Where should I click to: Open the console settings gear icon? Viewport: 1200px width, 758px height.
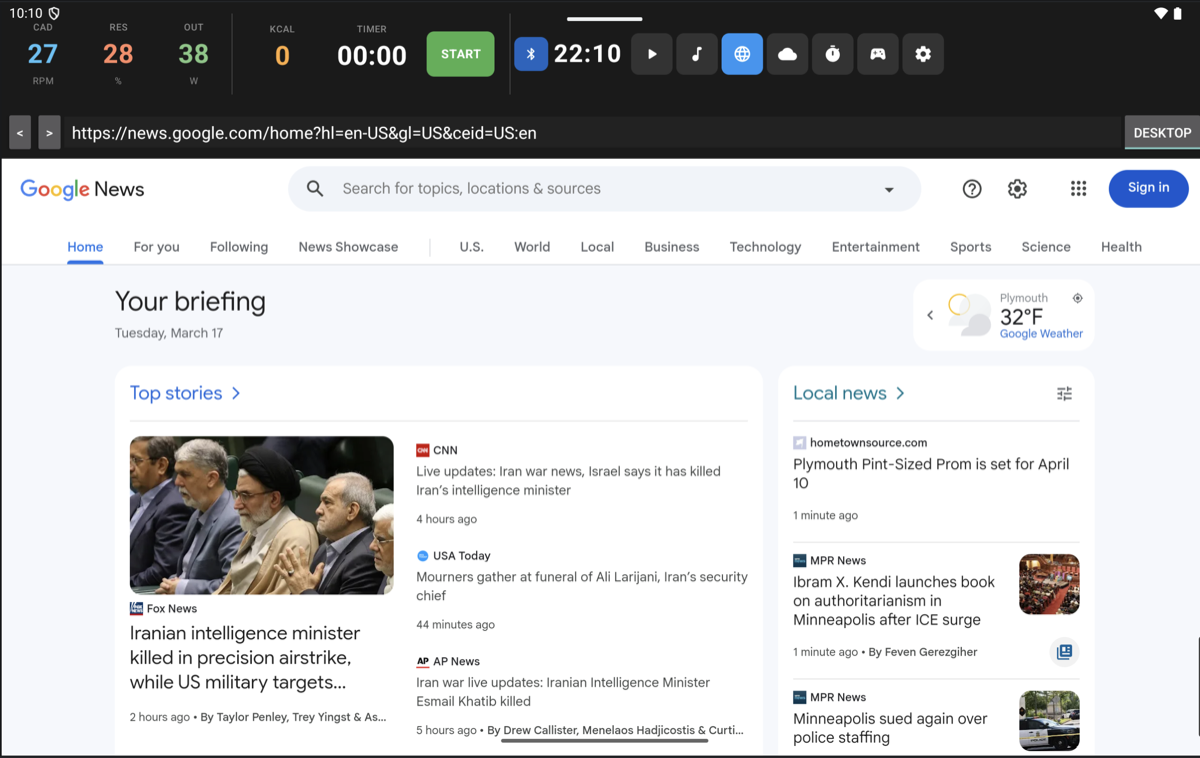pos(922,54)
